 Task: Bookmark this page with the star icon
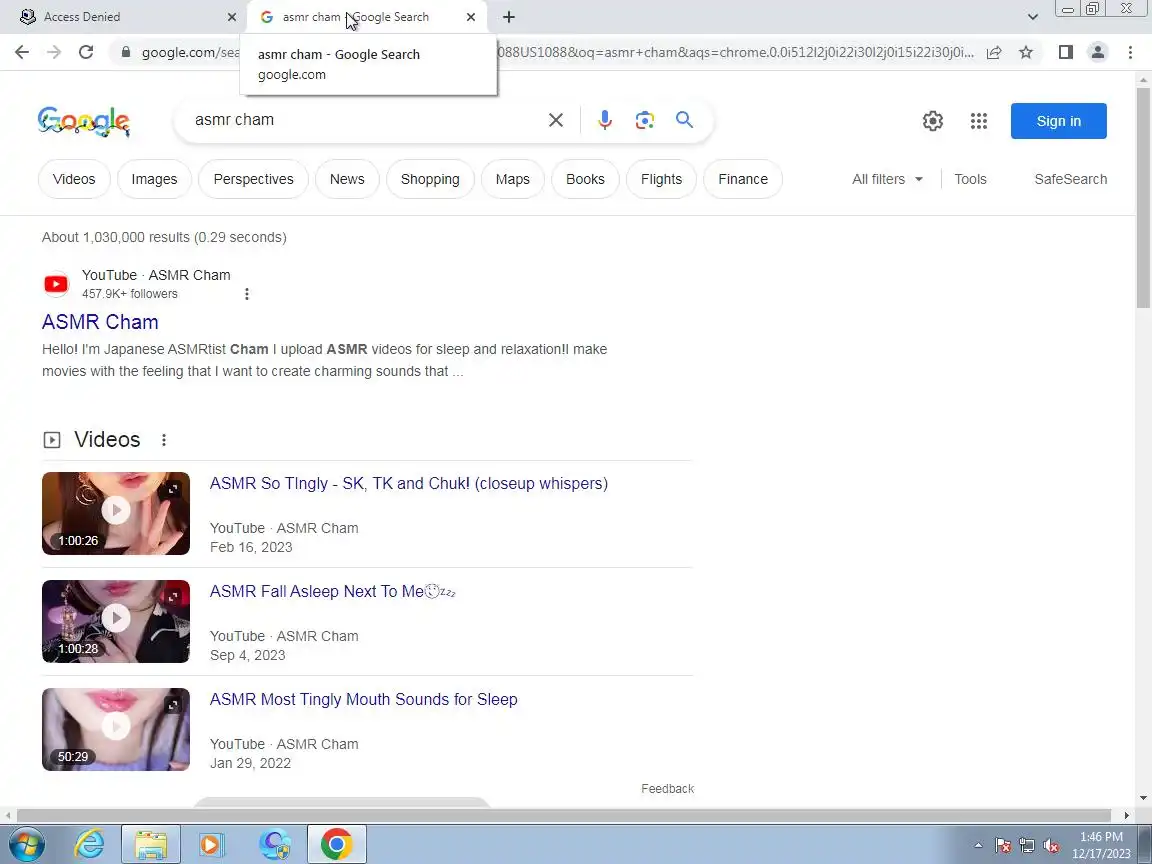click(x=1026, y=52)
